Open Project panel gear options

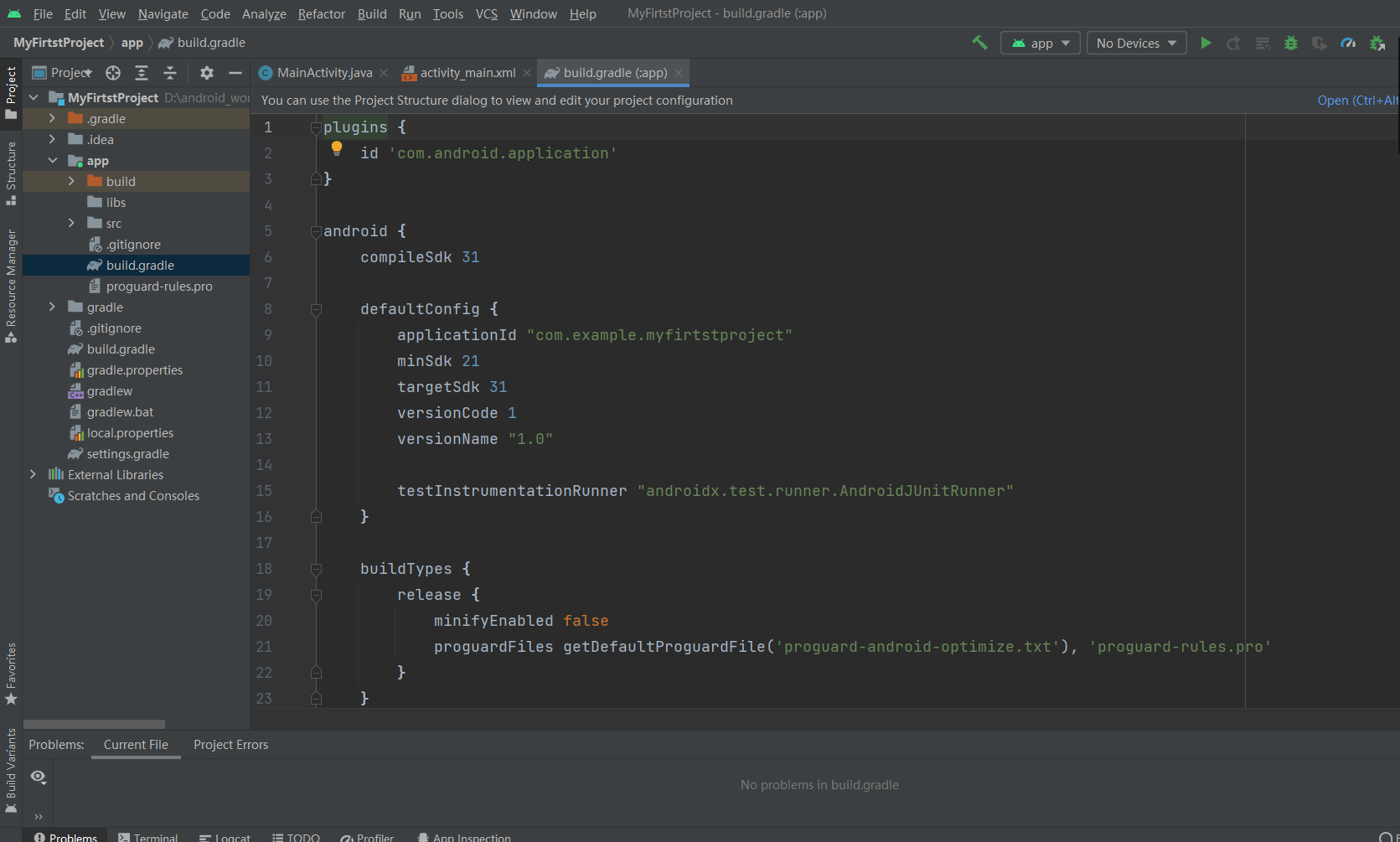(x=207, y=73)
